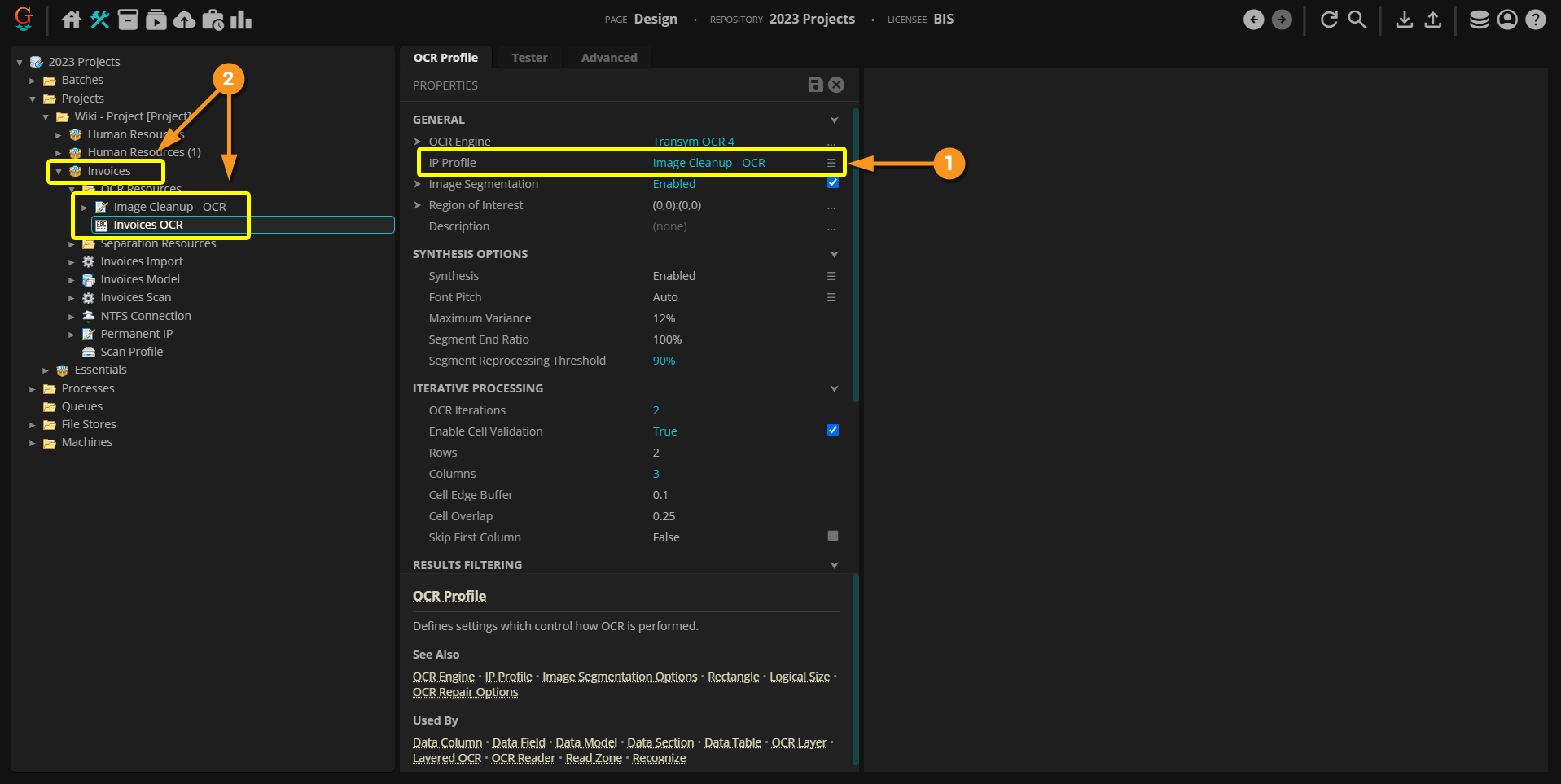Screen dimensions: 1561x784
Task: Save properties with the disk icon
Action: pyautogui.click(x=815, y=85)
